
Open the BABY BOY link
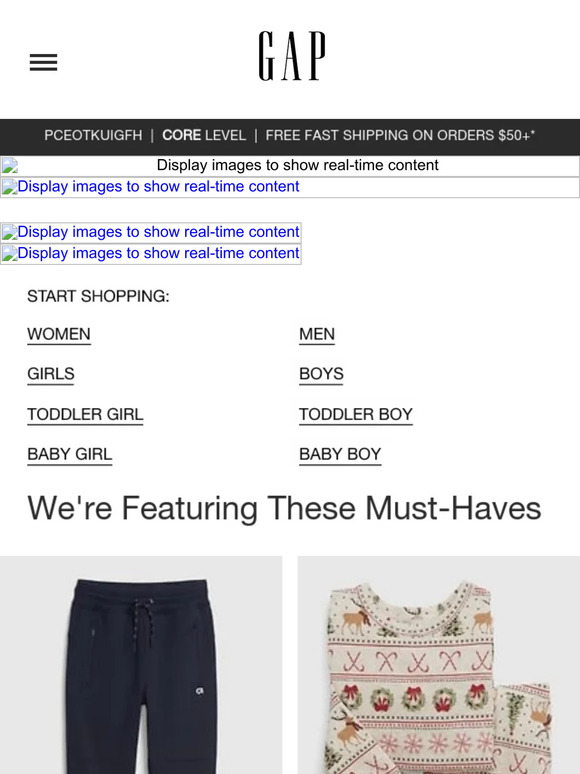click(340, 455)
